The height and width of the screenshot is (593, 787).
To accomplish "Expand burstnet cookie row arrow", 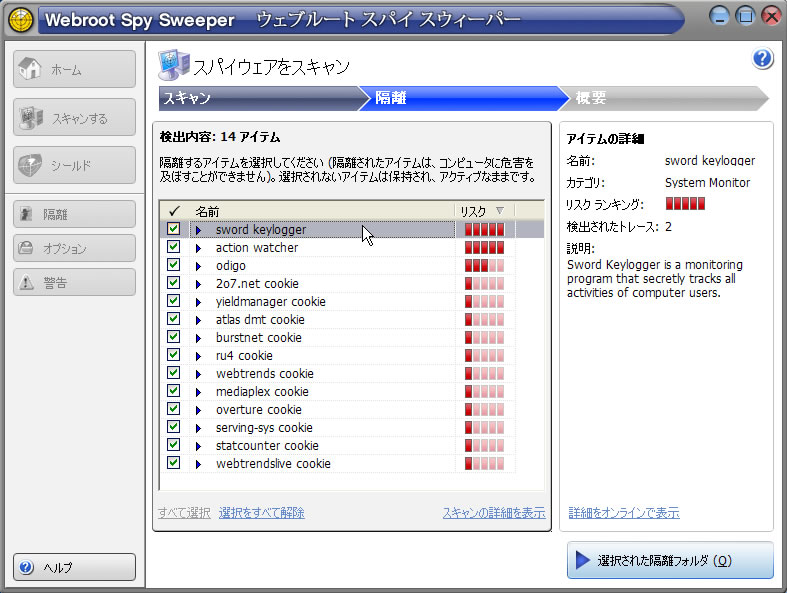I will click(198, 338).
